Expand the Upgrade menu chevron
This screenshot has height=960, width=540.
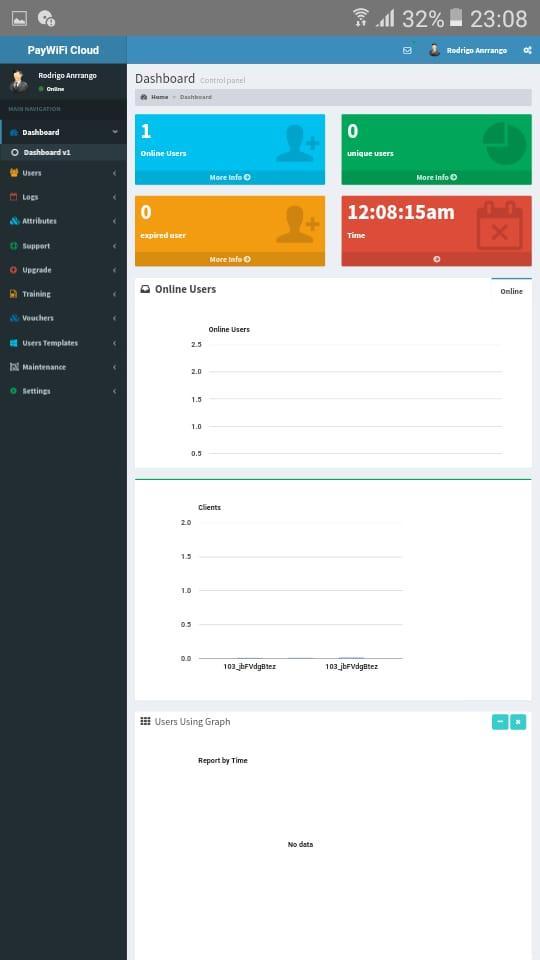tap(114, 270)
